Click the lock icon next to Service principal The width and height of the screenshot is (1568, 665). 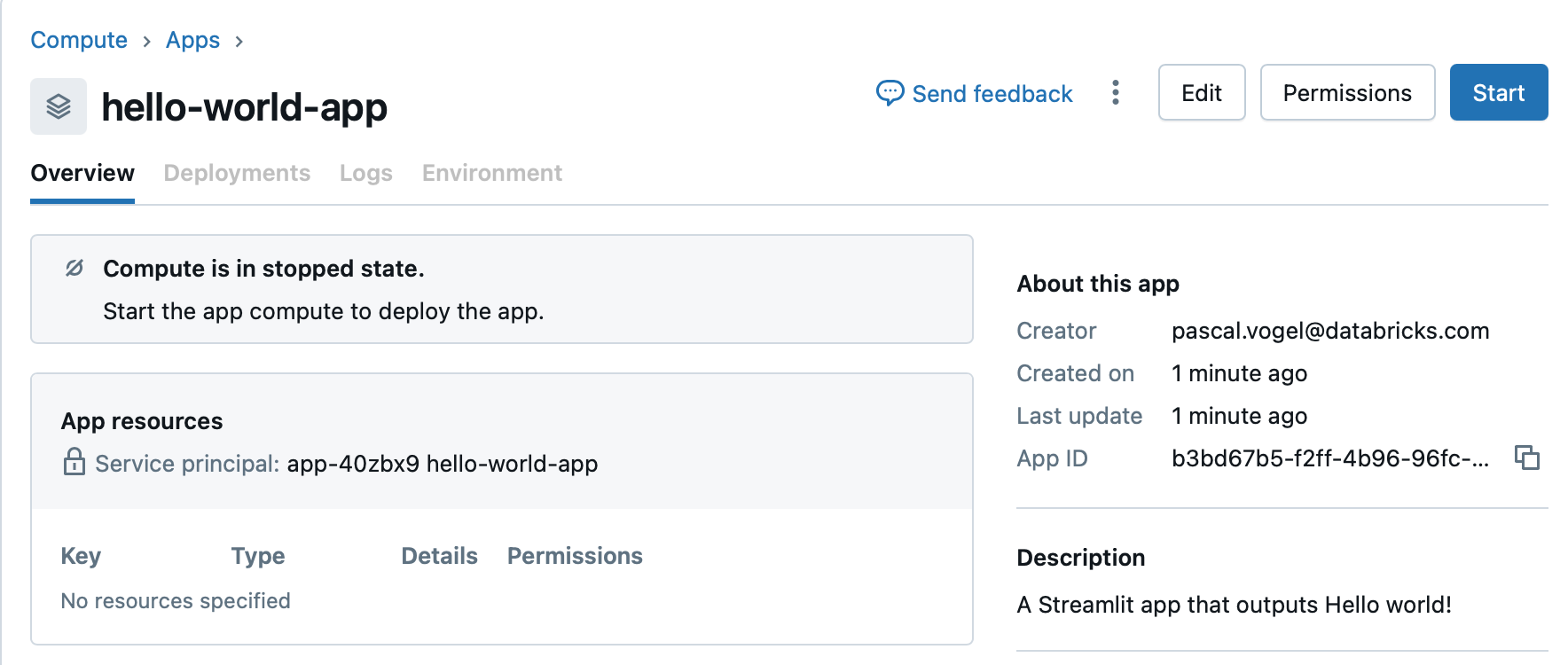(x=74, y=462)
